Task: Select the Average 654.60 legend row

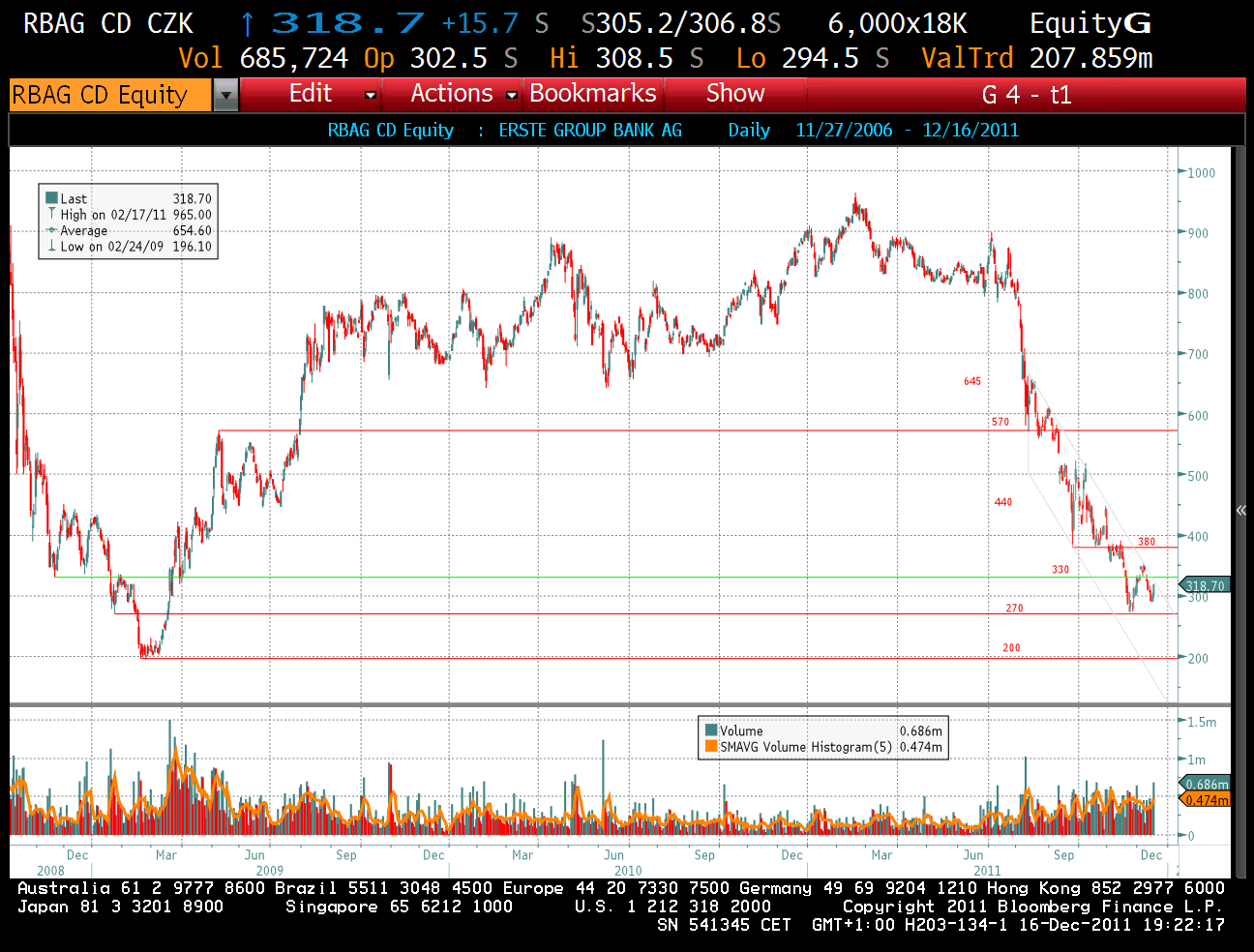Action: (x=128, y=230)
